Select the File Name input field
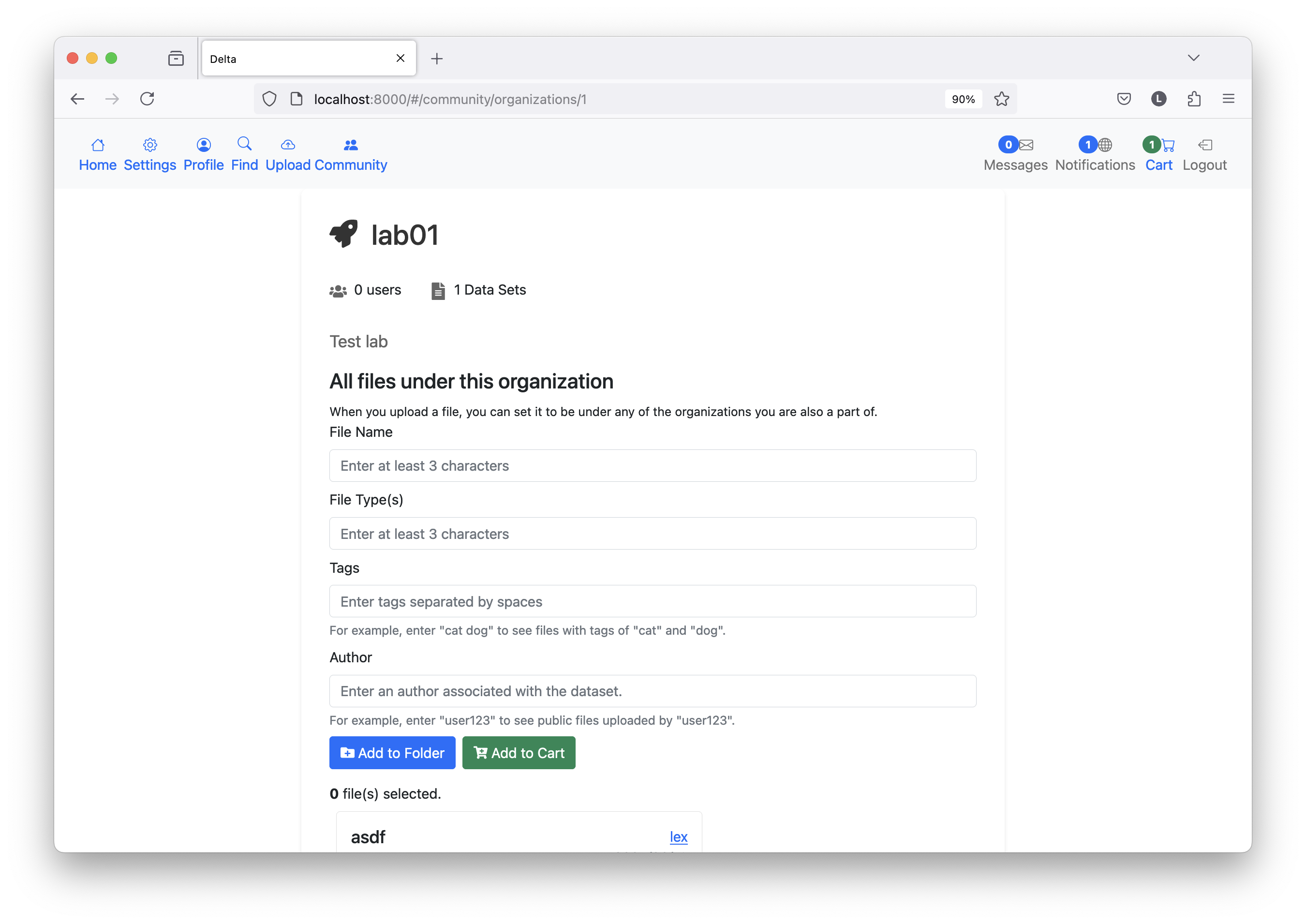 [653, 465]
